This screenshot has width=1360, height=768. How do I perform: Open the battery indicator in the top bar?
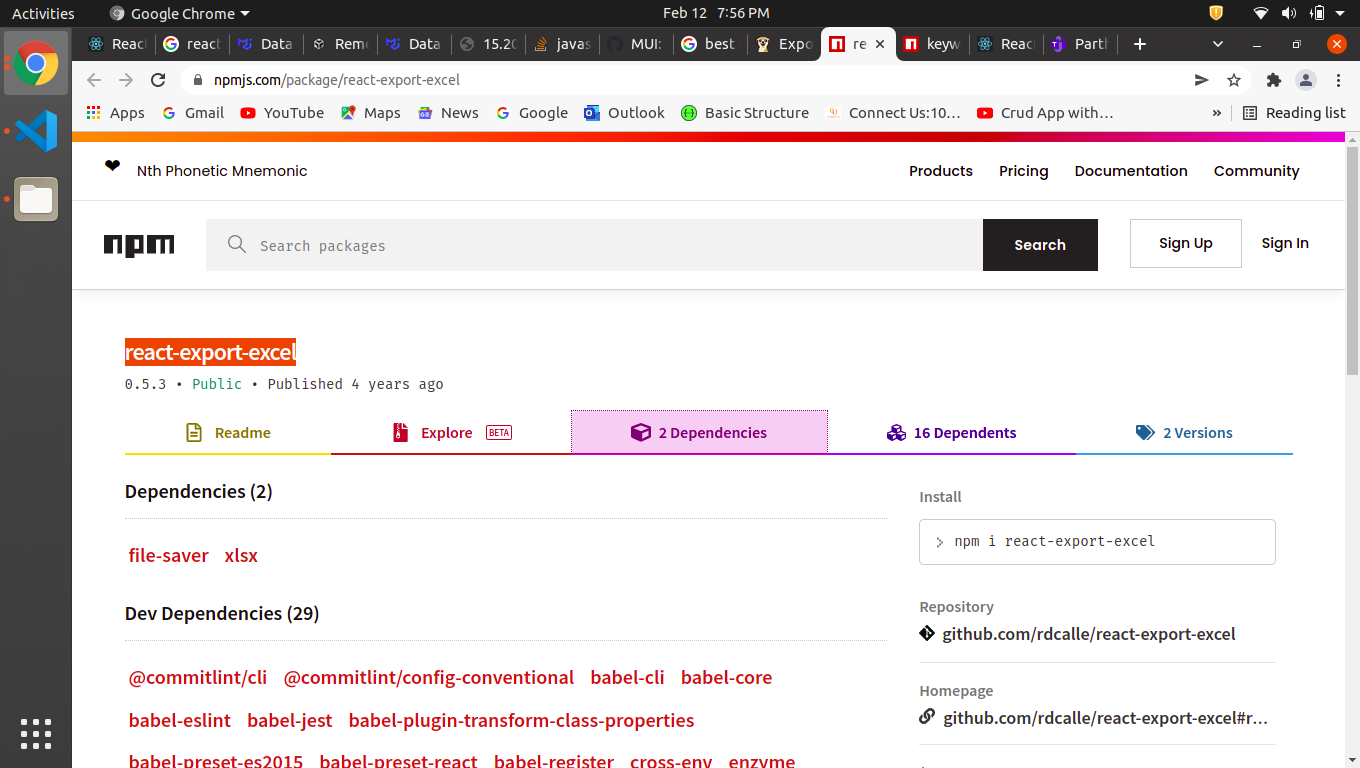[1317, 13]
